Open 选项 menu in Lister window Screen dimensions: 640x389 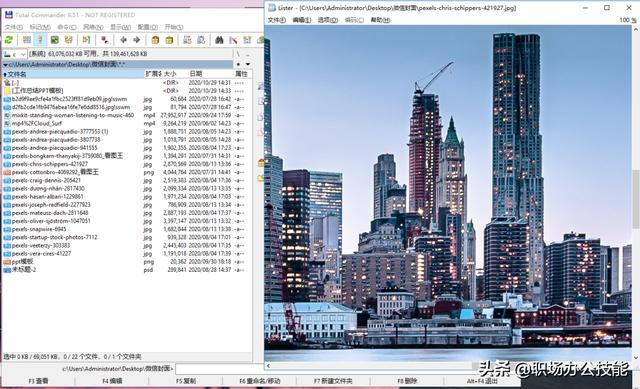click(328, 20)
